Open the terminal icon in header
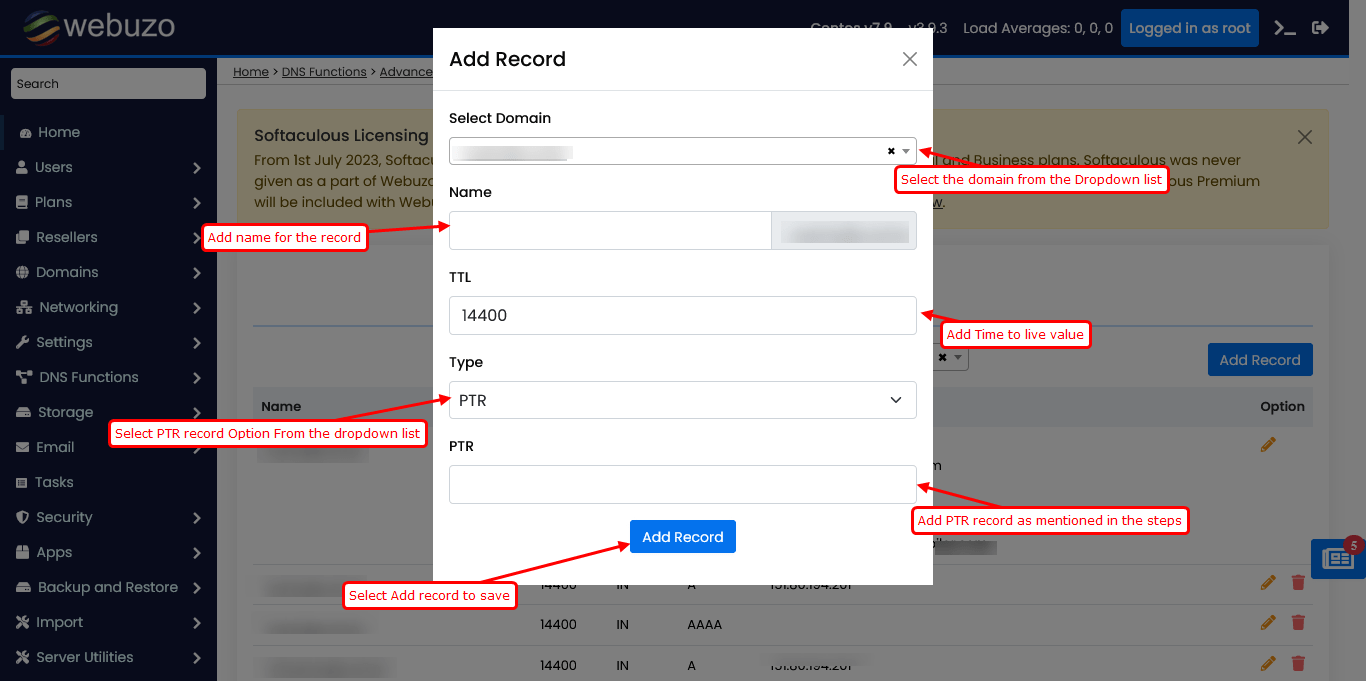Viewport: 1366px width, 681px height. coord(1285,28)
